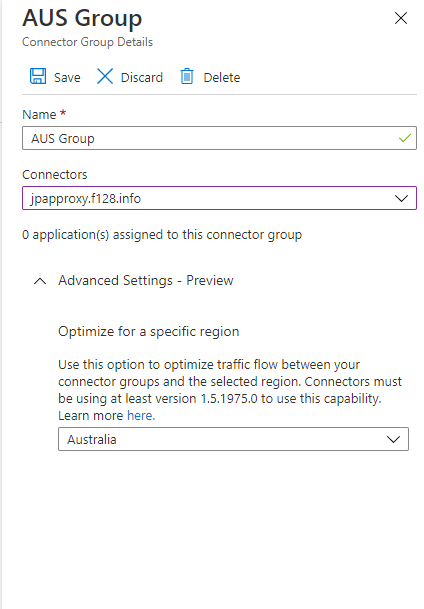The height and width of the screenshot is (609, 424).
Task: Collapse Advanced Settings using the chevron
Action: point(40,281)
